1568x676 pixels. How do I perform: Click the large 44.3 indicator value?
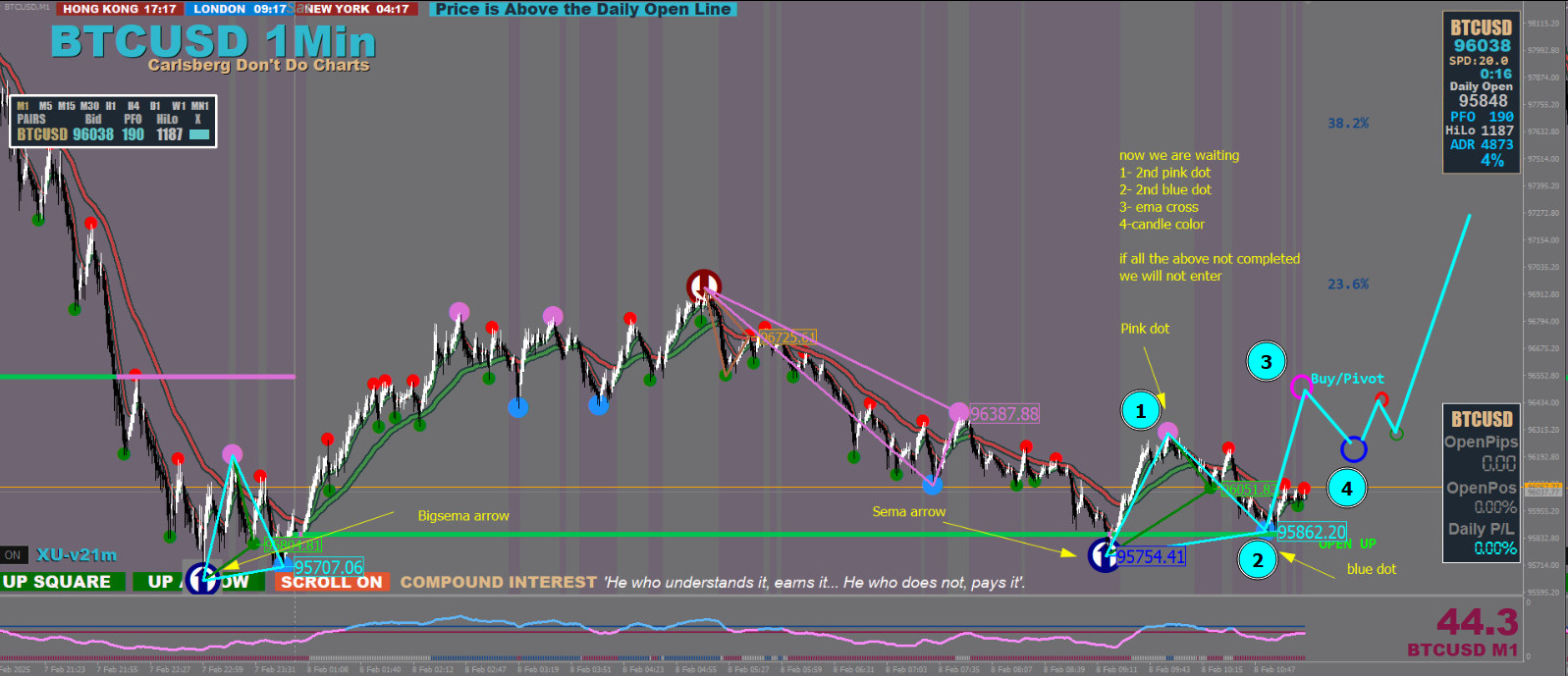pos(1477,622)
